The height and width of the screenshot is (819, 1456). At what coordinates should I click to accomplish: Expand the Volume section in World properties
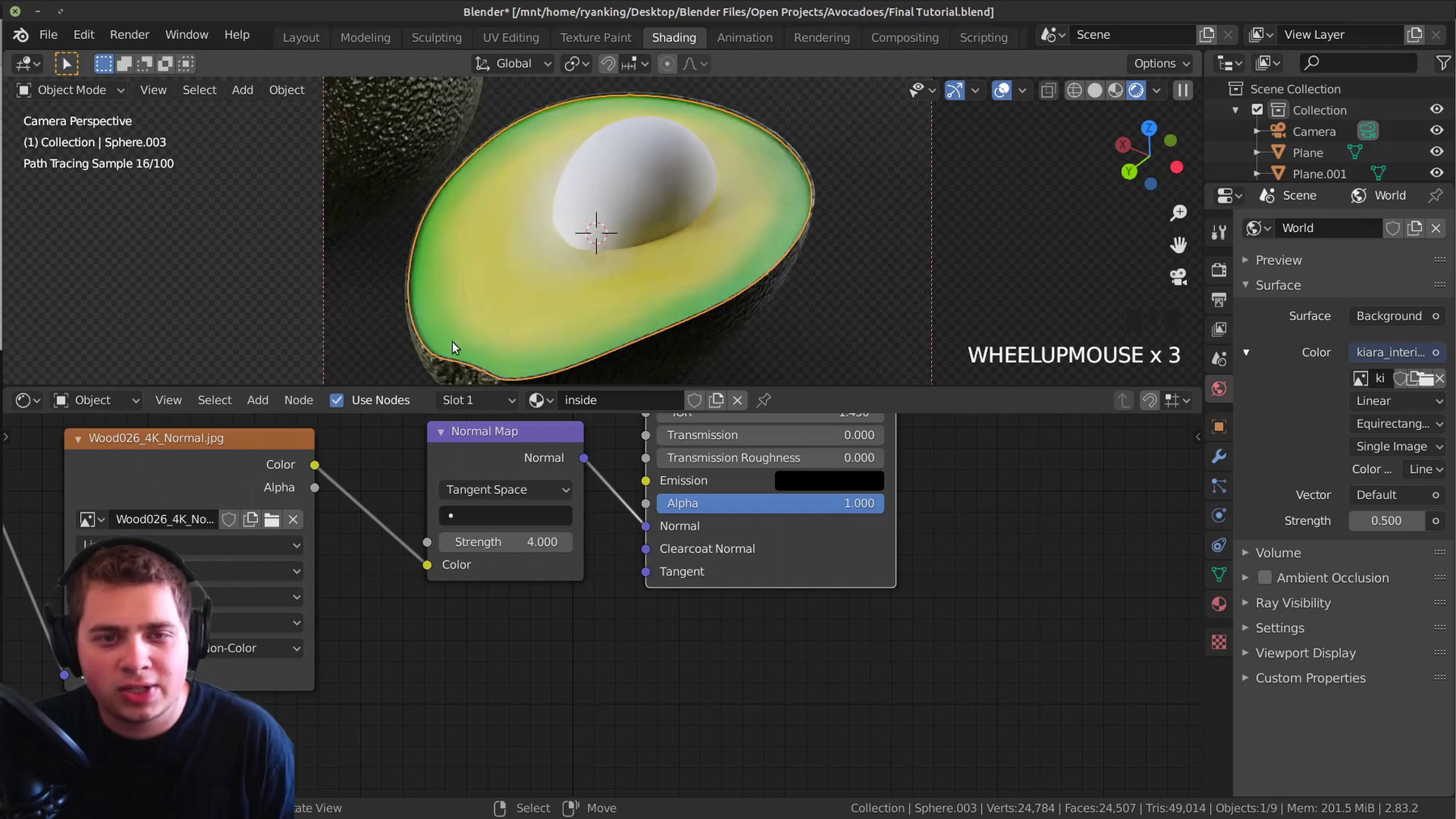coord(1246,552)
